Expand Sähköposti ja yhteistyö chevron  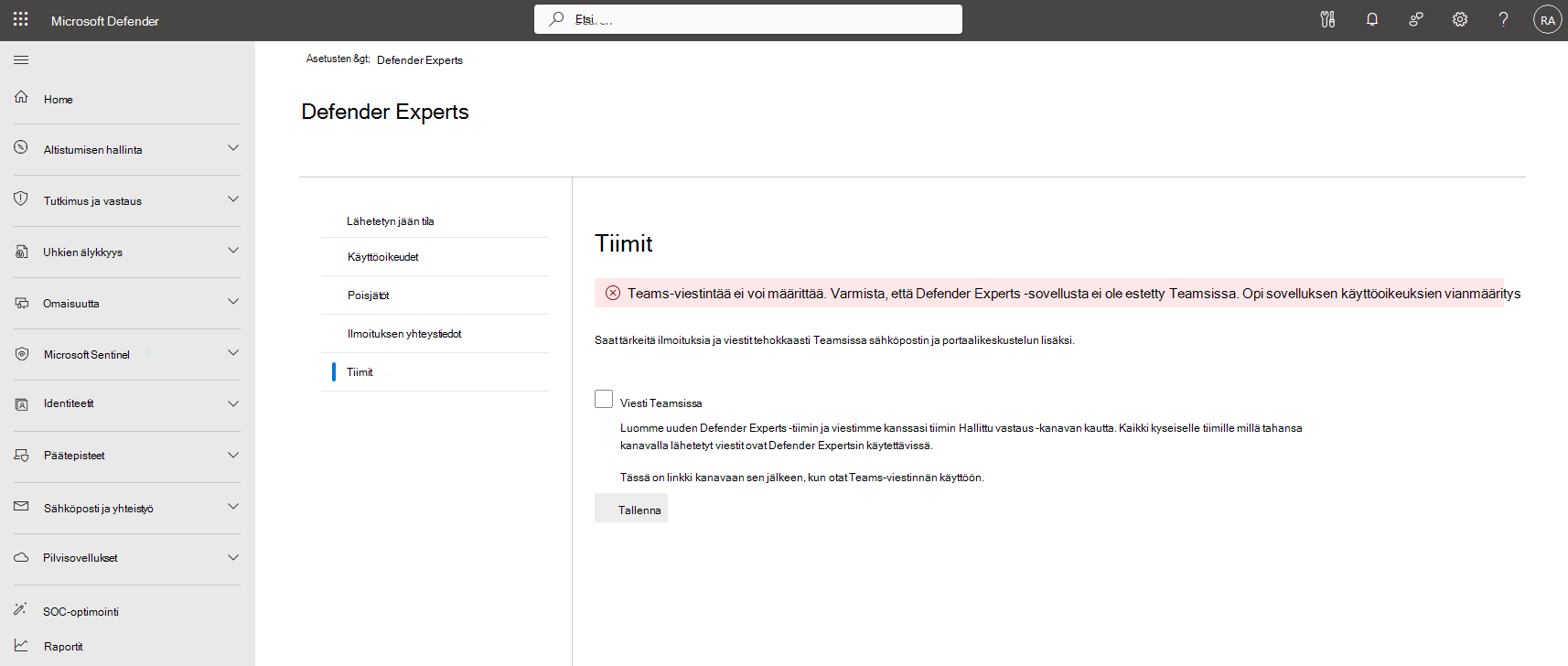233,506
